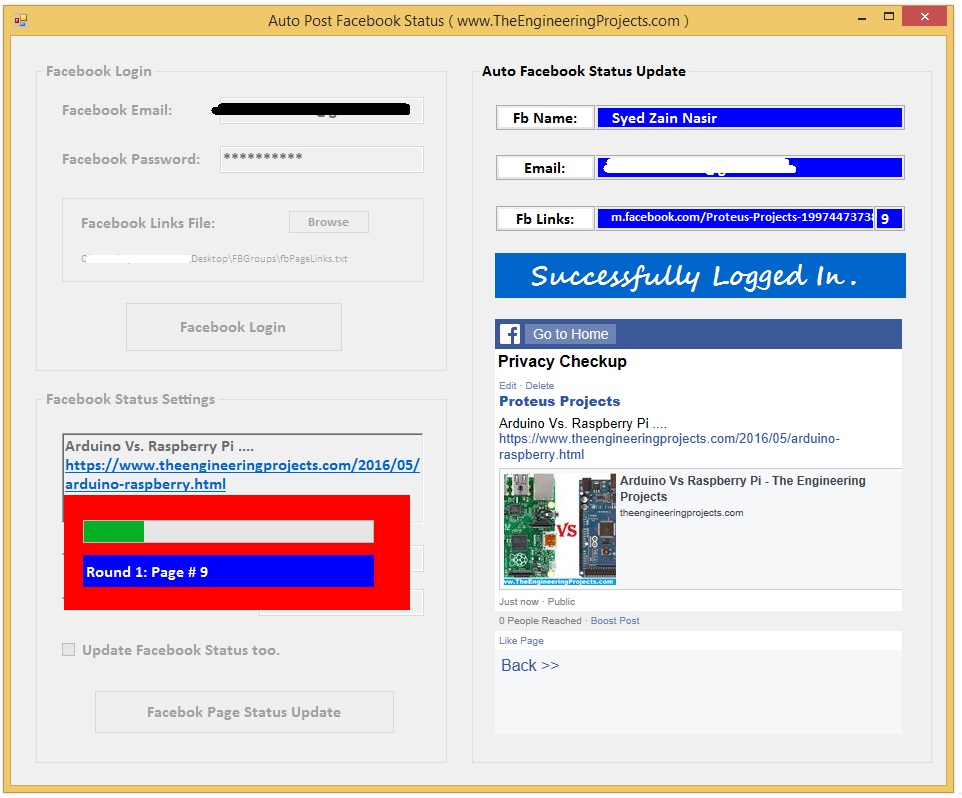Click the Fb Links: label
The height and width of the screenshot is (798, 962).
tap(545, 218)
